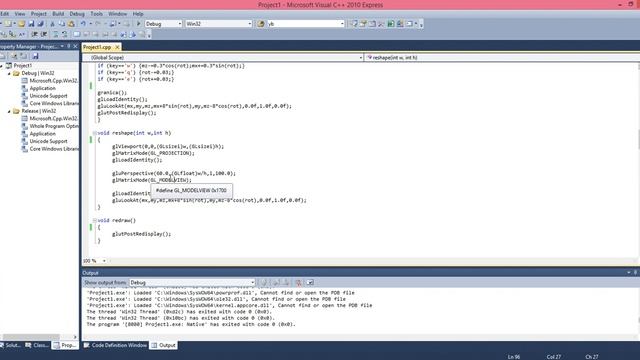Click the Find message in code Output icon
Image resolution: width=640 pixels, height=360 pixels.
(264, 282)
